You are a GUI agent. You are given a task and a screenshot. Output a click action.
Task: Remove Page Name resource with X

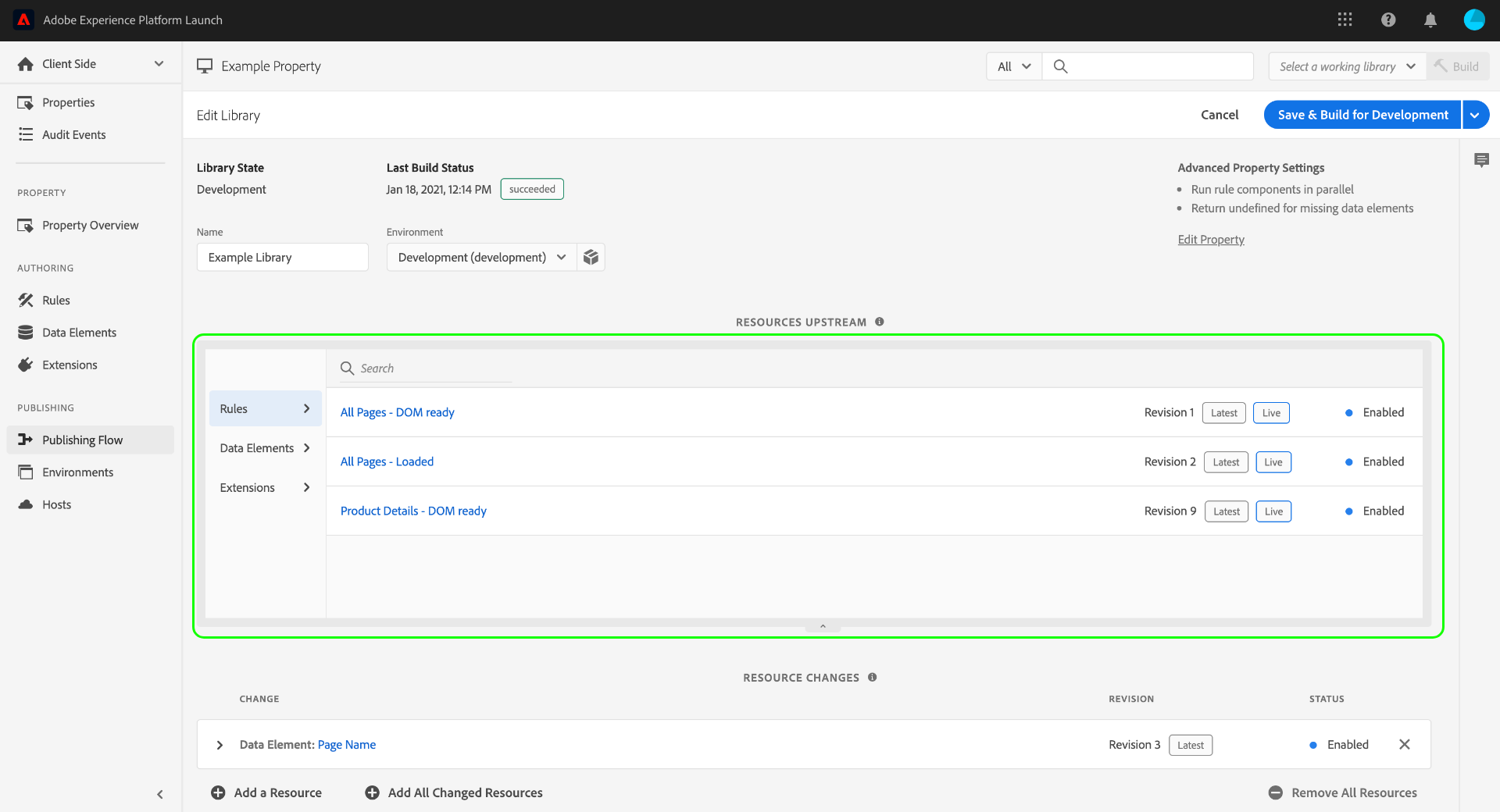coord(1405,744)
